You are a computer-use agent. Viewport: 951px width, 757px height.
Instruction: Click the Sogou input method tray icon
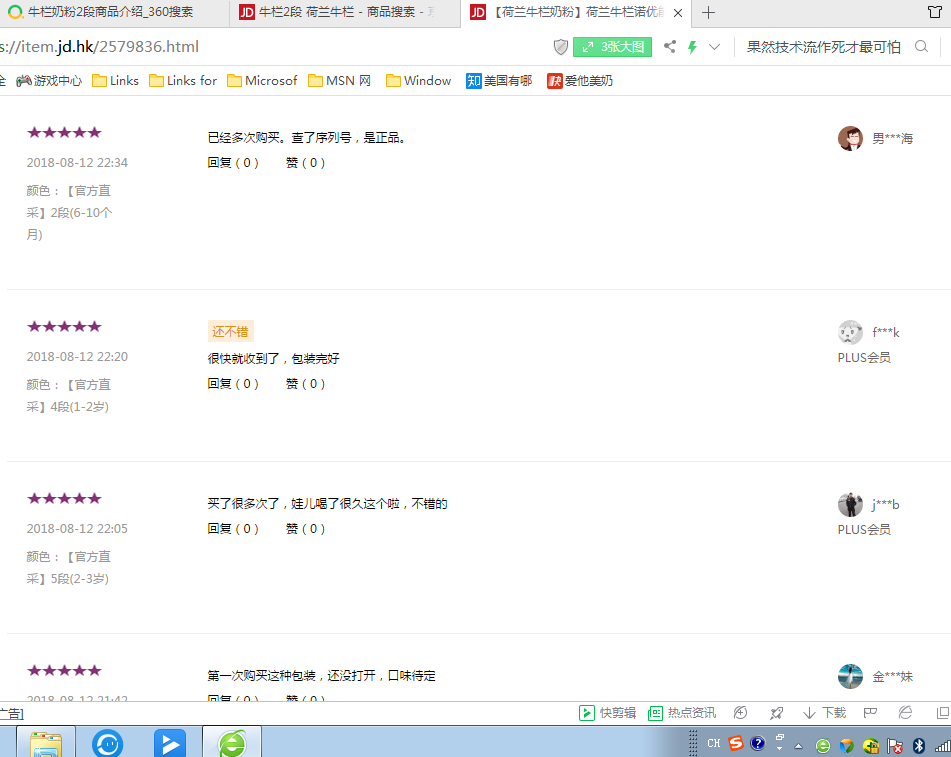735,744
